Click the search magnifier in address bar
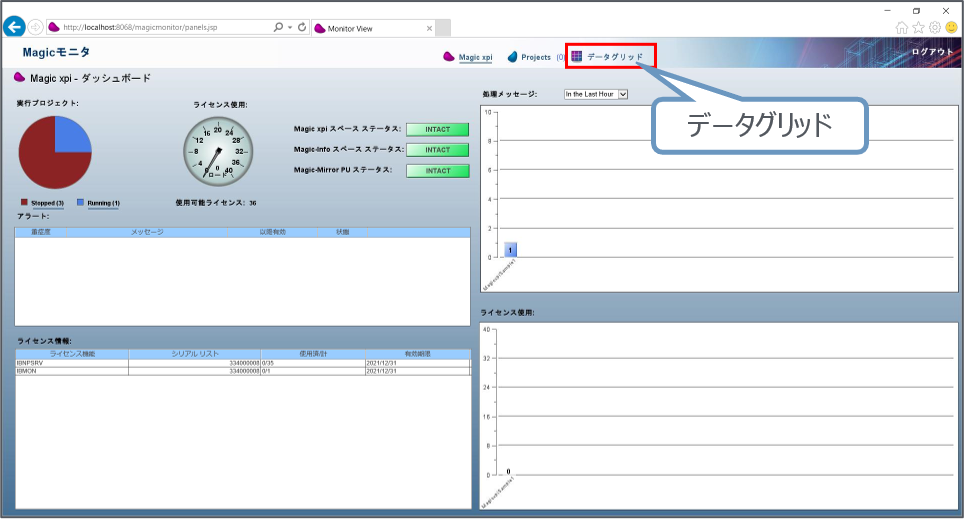This screenshot has width=964, height=519. (x=278, y=28)
